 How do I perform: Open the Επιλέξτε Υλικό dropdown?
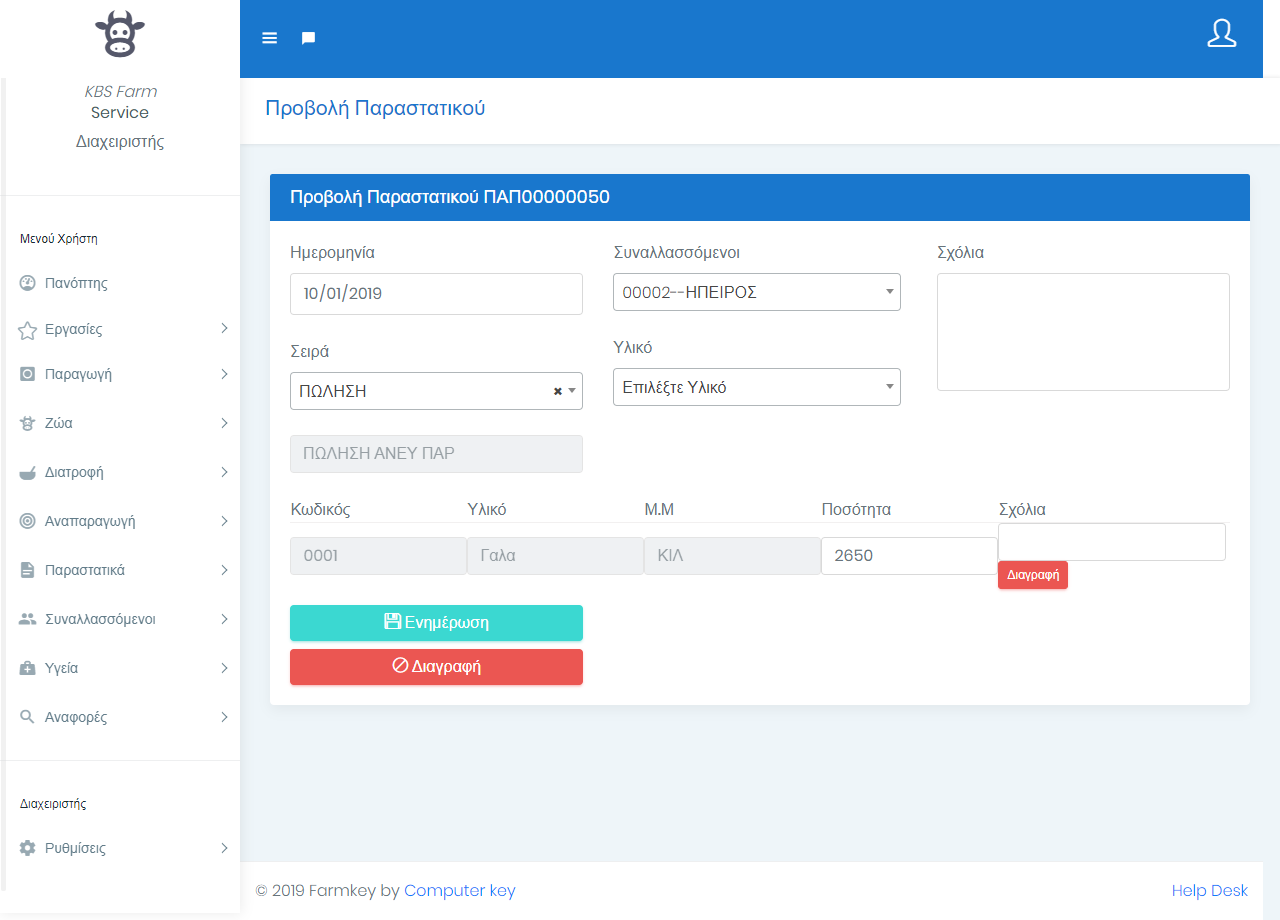coord(756,387)
